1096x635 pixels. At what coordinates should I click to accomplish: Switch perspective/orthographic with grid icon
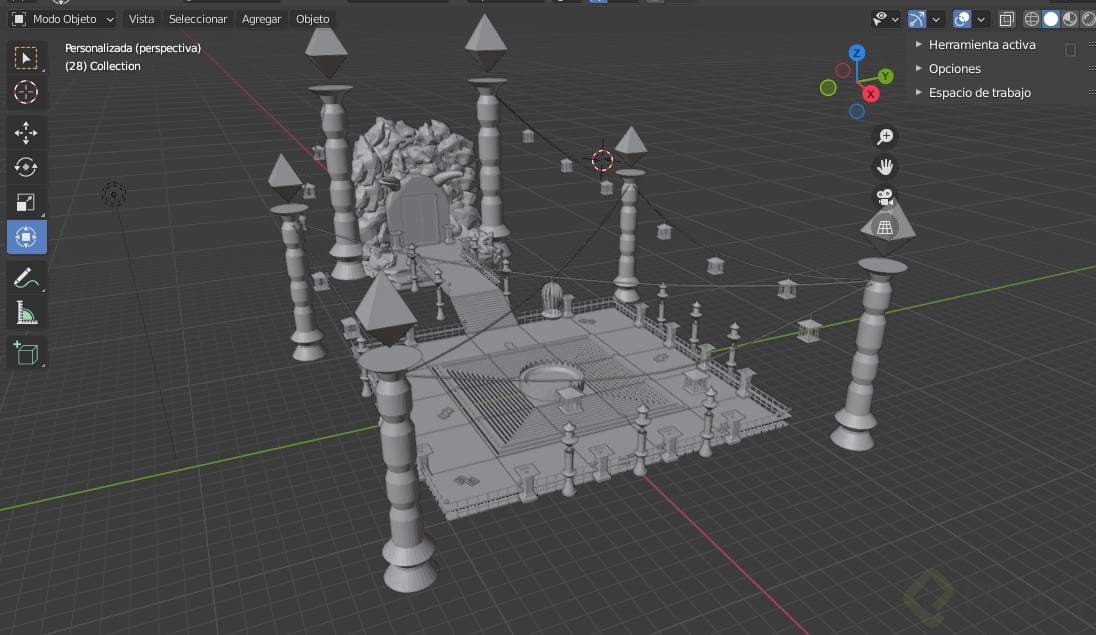pyautogui.click(x=885, y=227)
